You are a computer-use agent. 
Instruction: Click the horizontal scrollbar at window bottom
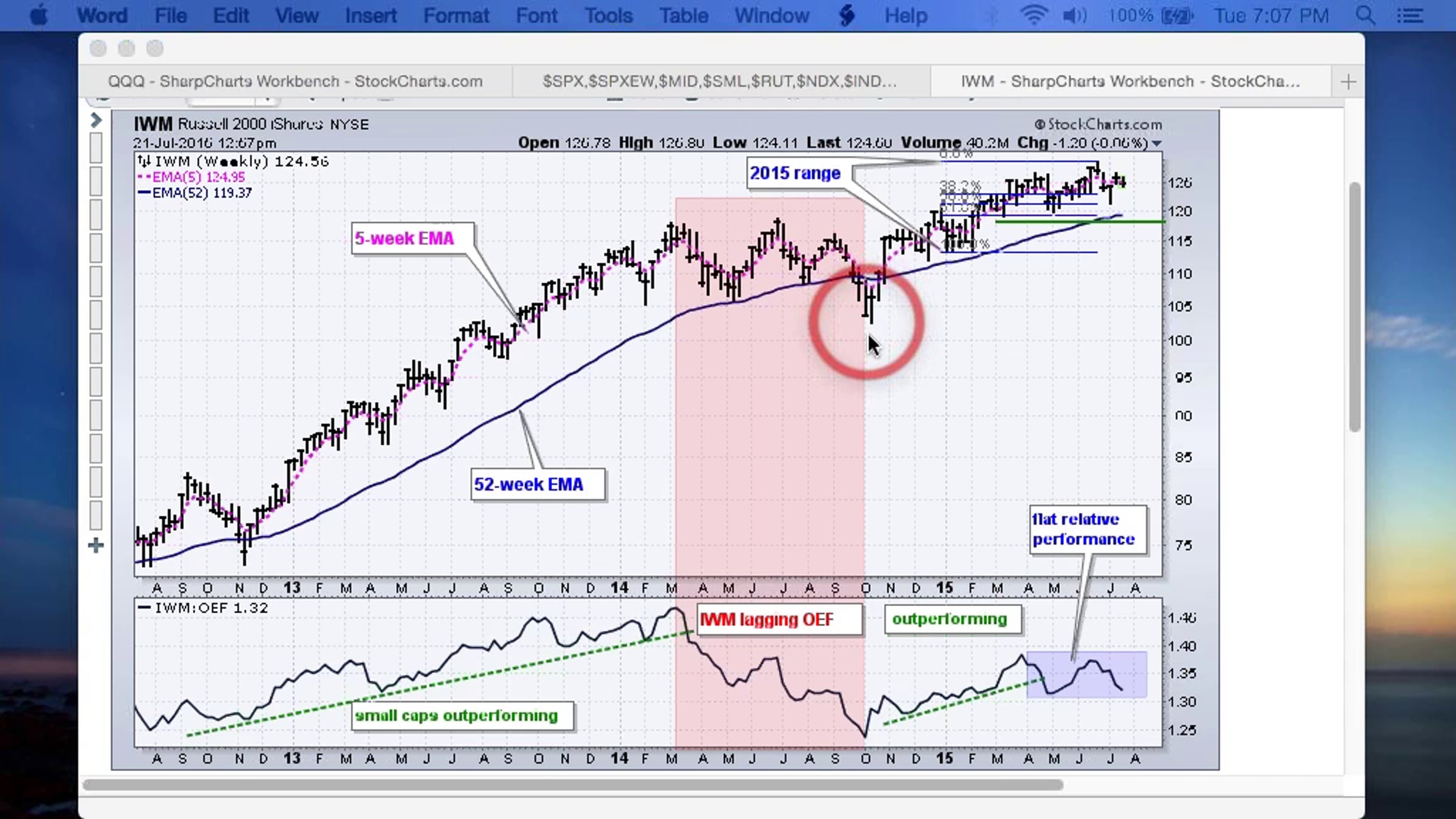pos(573,785)
